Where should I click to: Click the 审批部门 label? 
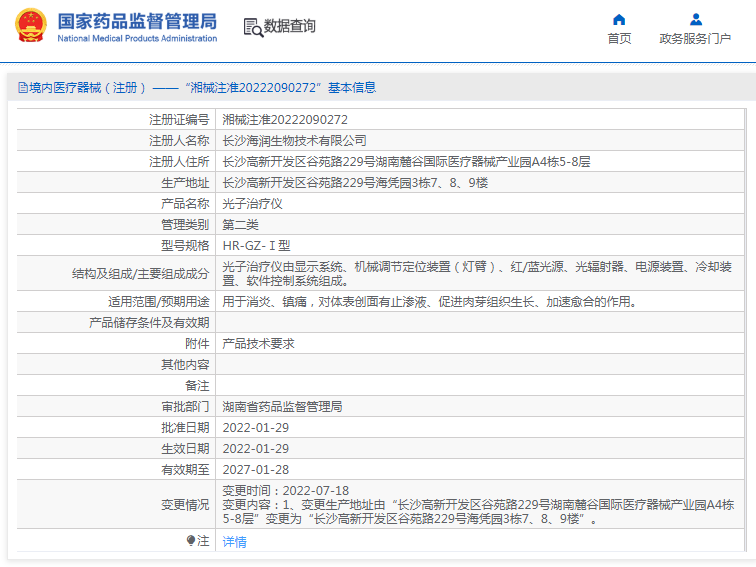185,406
